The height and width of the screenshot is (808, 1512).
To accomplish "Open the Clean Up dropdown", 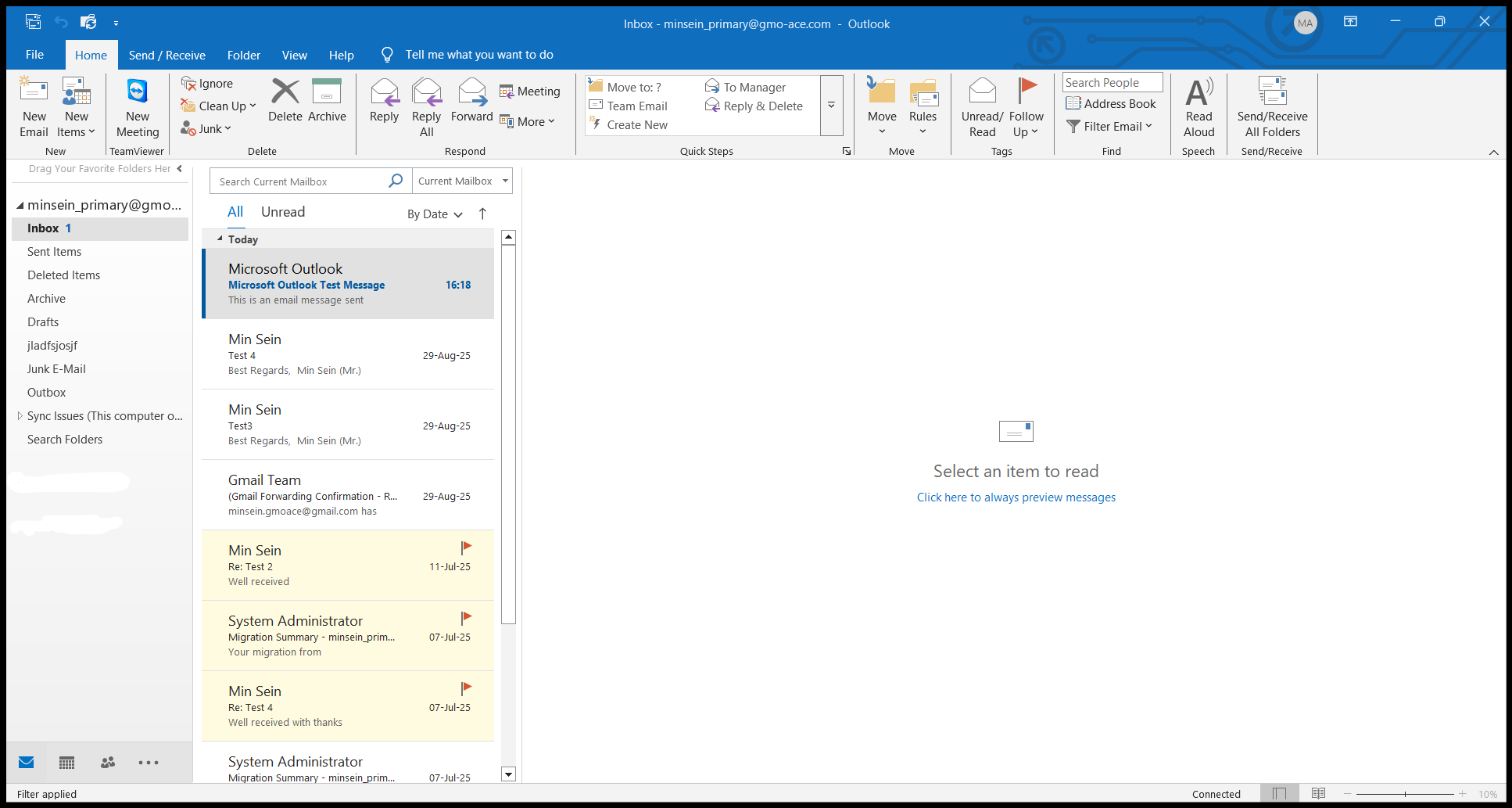I will 219,106.
